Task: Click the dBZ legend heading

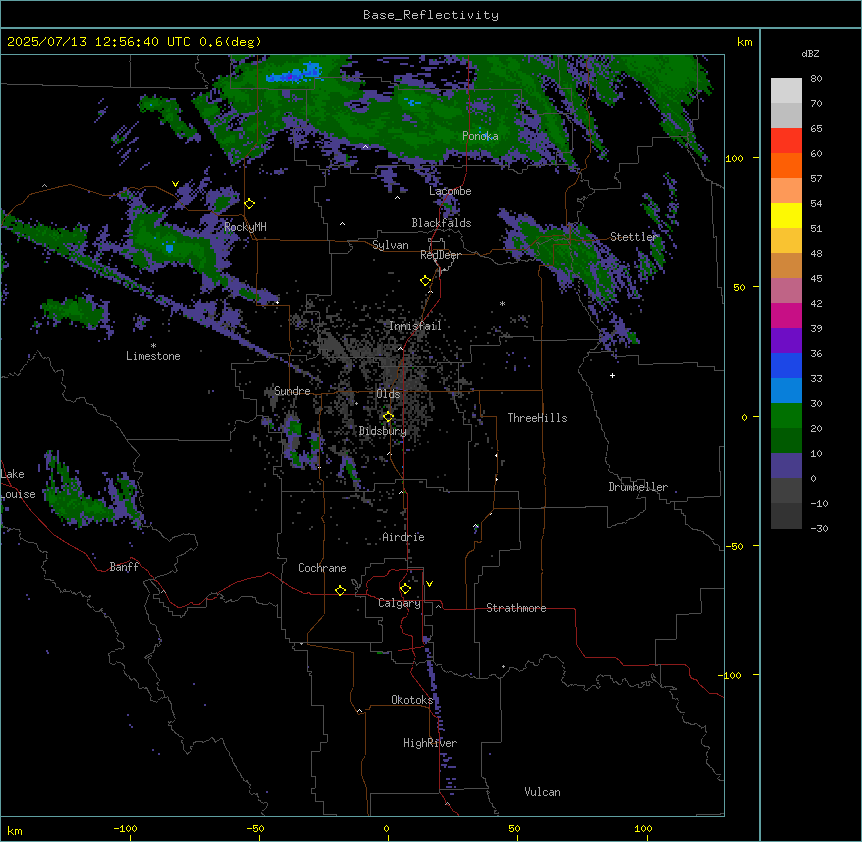Action: [x=810, y=53]
